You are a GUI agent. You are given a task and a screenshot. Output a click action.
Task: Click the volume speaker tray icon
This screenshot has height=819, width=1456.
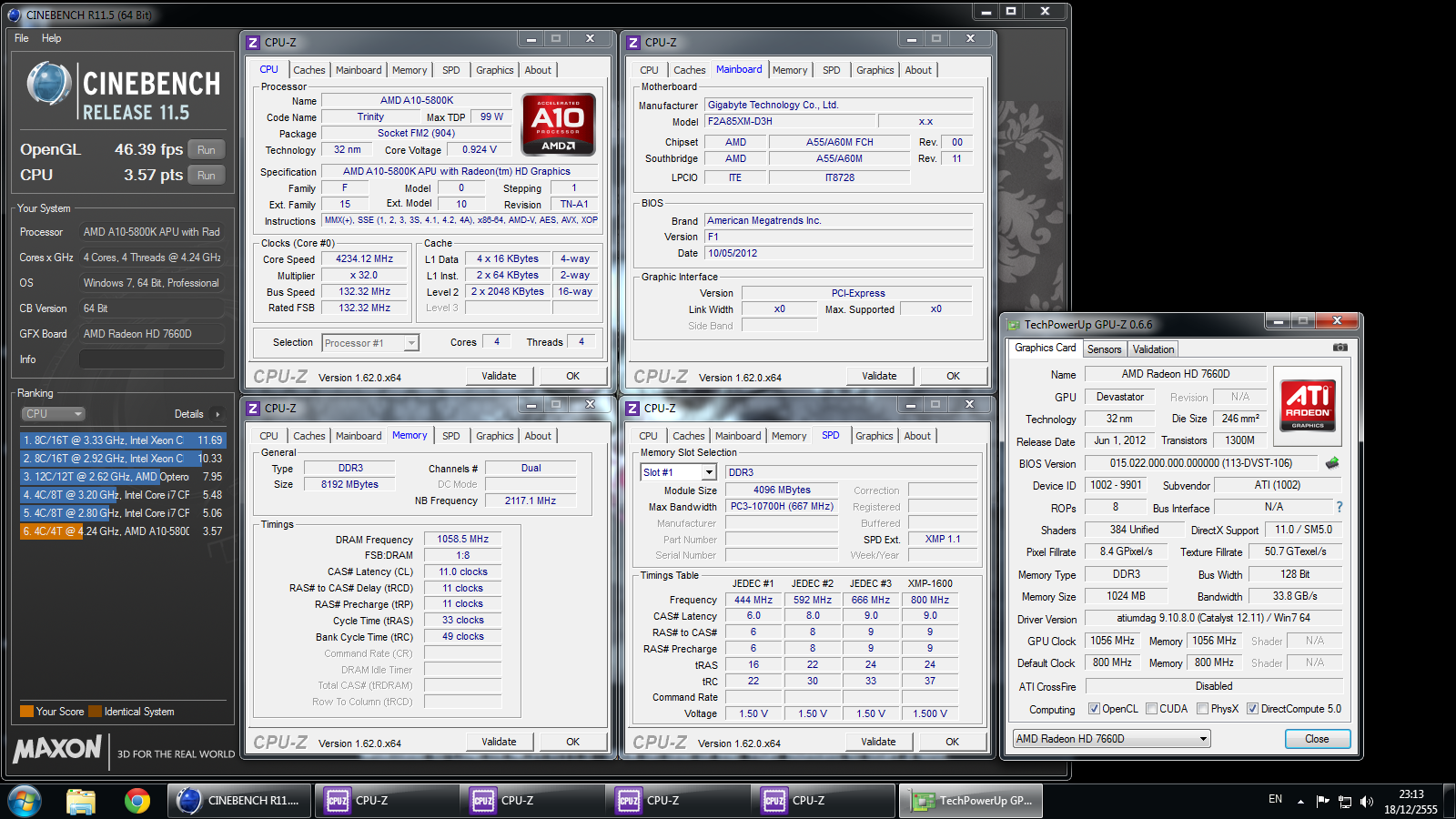point(1366,802)
